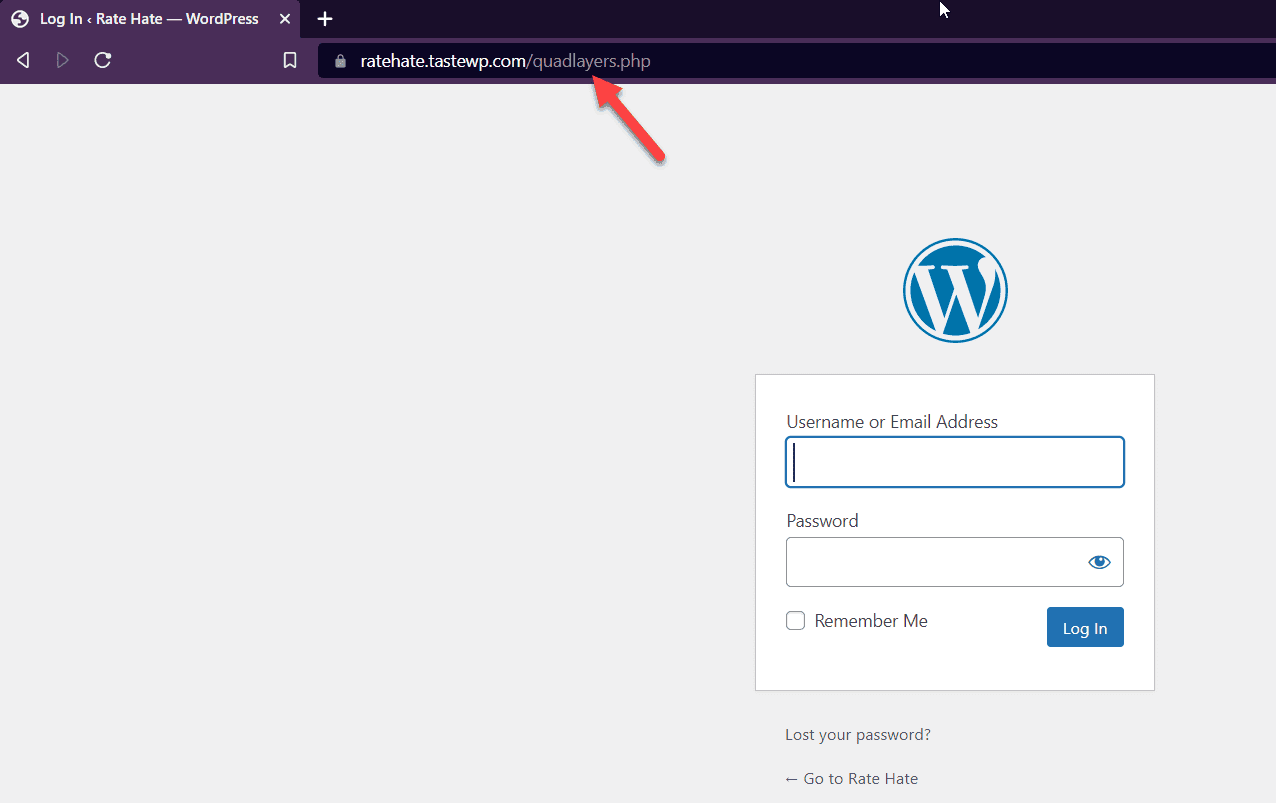
Task: Click the WordPress logo above the login form
Action: (955, 290)
